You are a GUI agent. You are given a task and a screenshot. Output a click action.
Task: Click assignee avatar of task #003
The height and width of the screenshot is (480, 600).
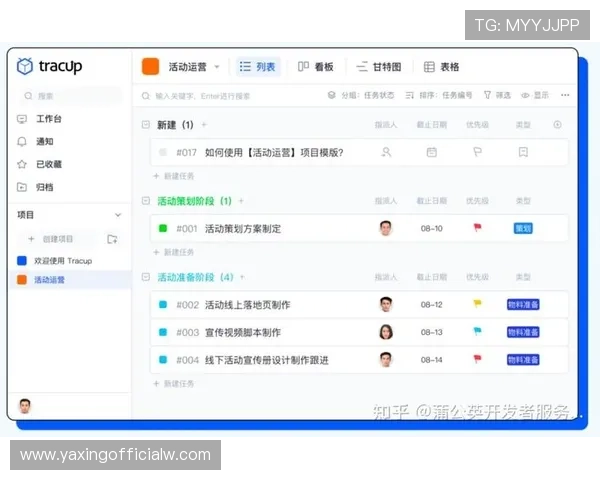click(x=386, y=332)
